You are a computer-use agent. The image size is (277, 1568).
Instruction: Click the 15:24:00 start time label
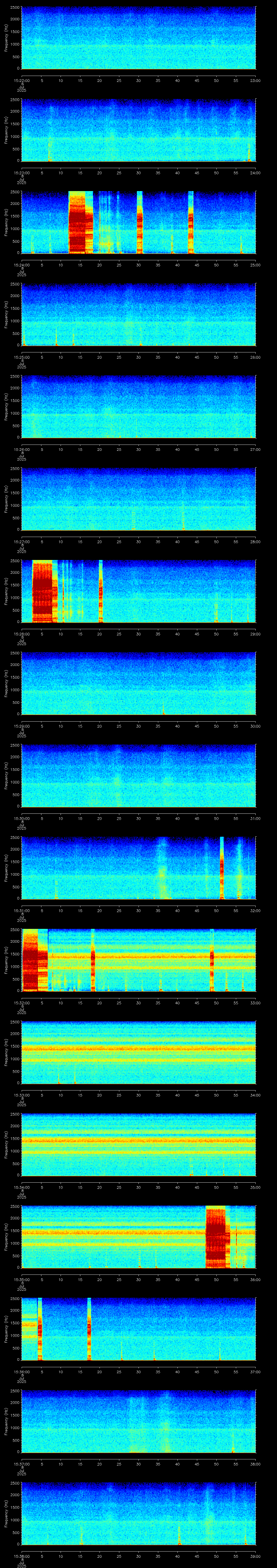pos(21,265)
